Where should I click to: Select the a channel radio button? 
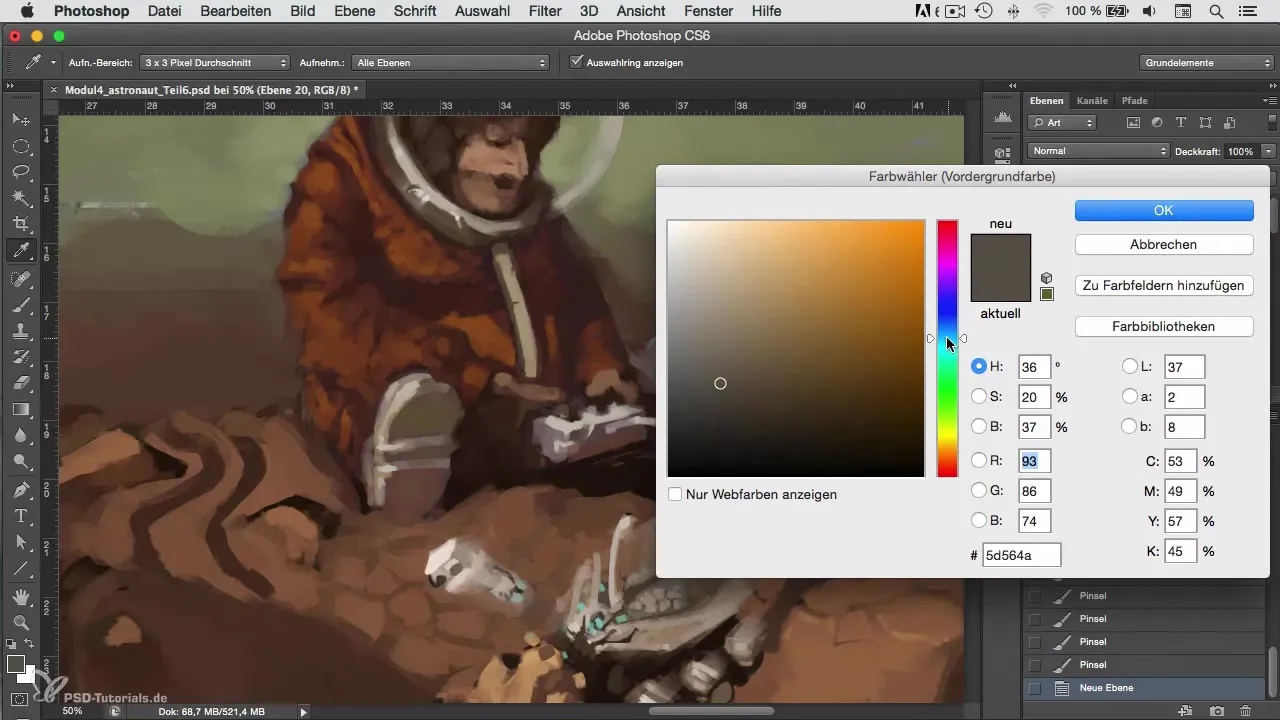[1130, 397]
